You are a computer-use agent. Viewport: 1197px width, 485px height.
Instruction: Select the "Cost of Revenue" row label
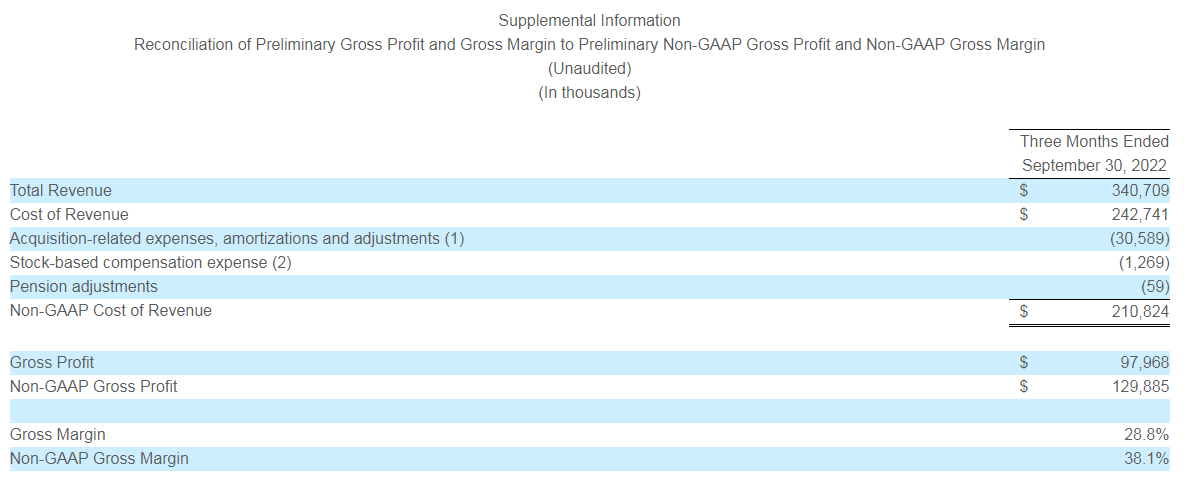click(69, 214)
